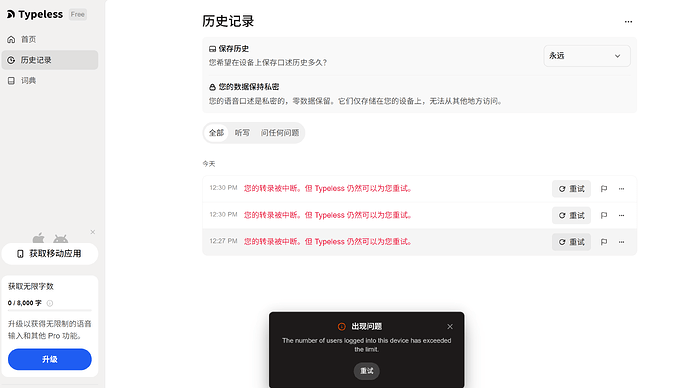Open the 词典 dictionary section
Screen dimensions: 690x388
pyautogui.click(x=50, y=81)
